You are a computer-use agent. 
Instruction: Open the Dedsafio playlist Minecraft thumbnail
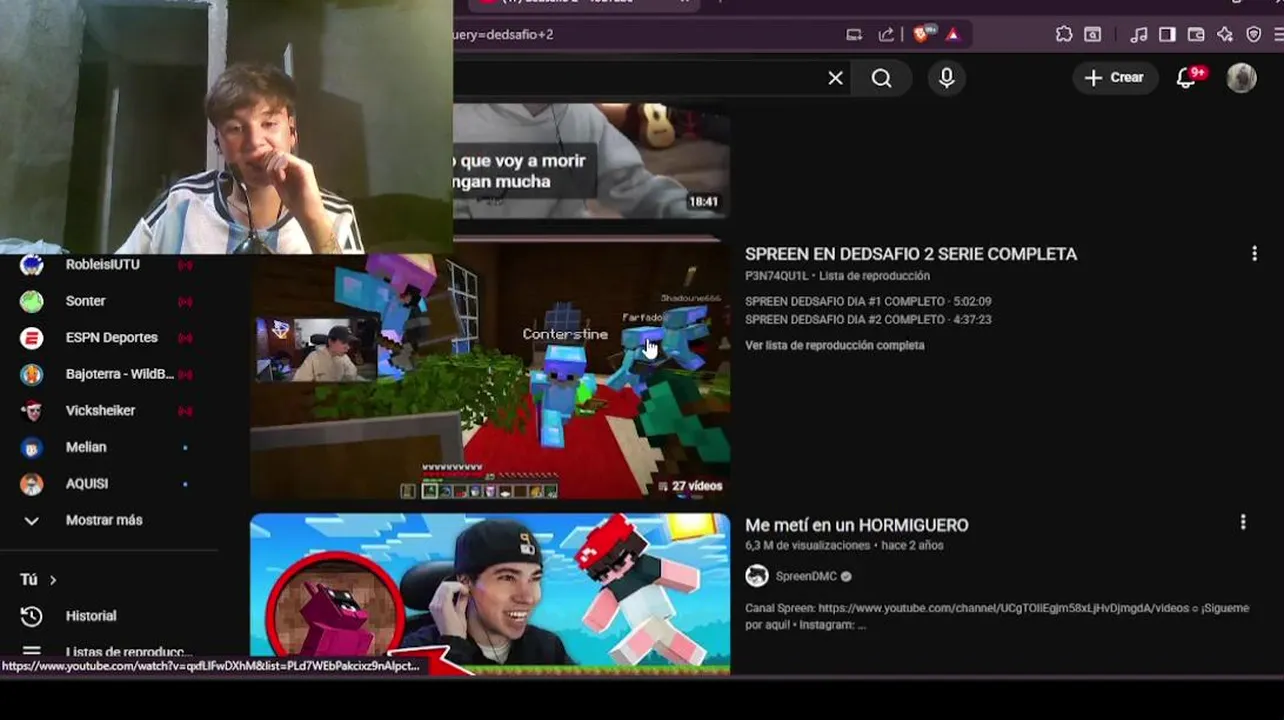490,369
